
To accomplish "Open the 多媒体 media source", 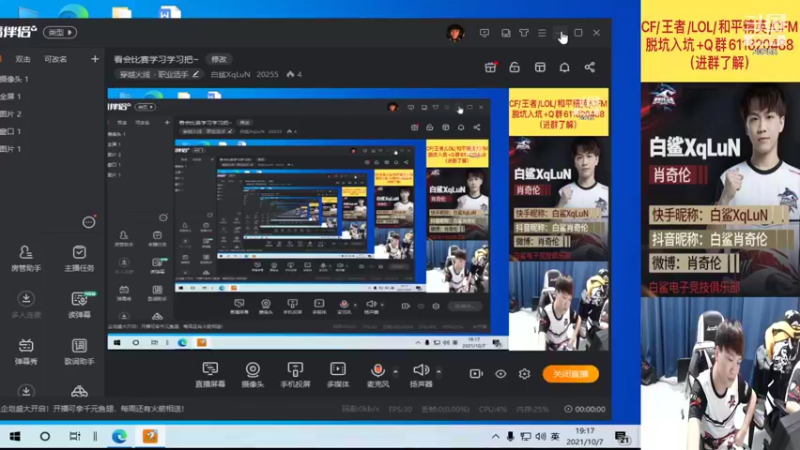I will pyautogui.click(x=338, y=375).
